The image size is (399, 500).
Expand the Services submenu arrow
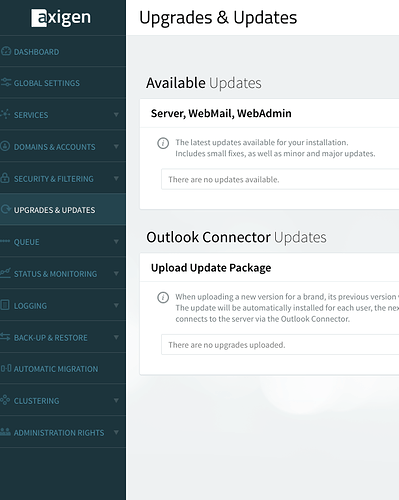coord(116,115)
